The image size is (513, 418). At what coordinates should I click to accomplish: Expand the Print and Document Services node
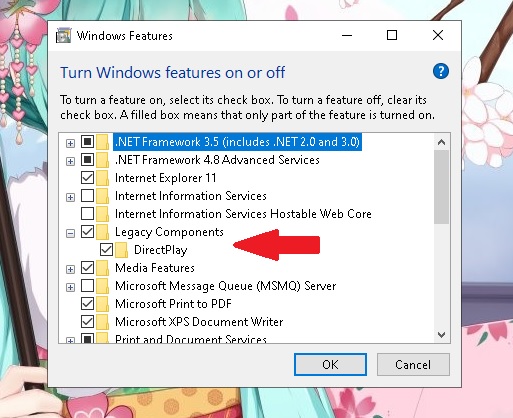tap(70, 340)
